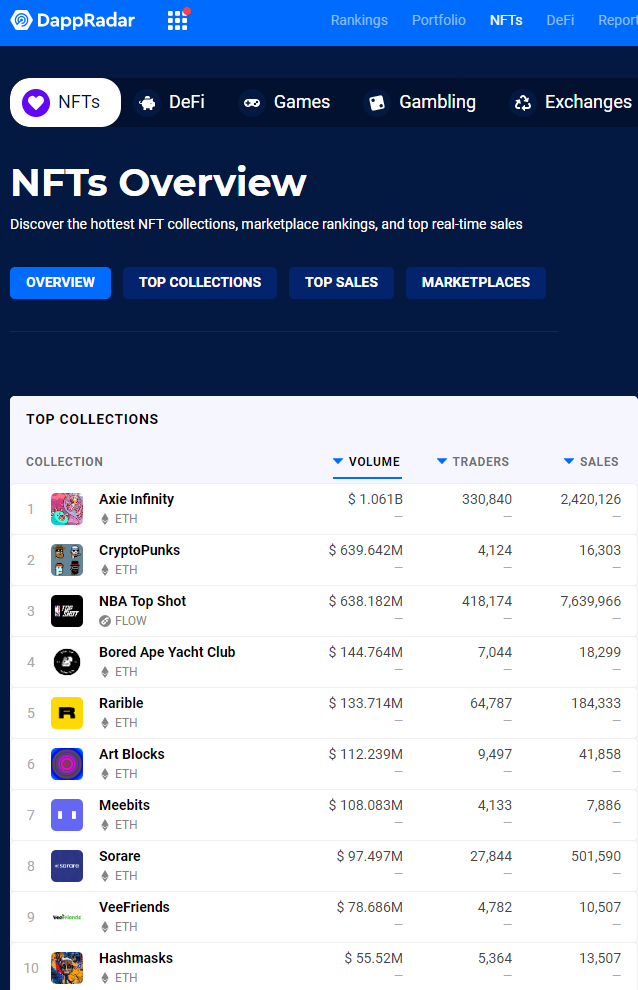Click the DappRadar logo icon
638x990 pixels.
[21, 20]
